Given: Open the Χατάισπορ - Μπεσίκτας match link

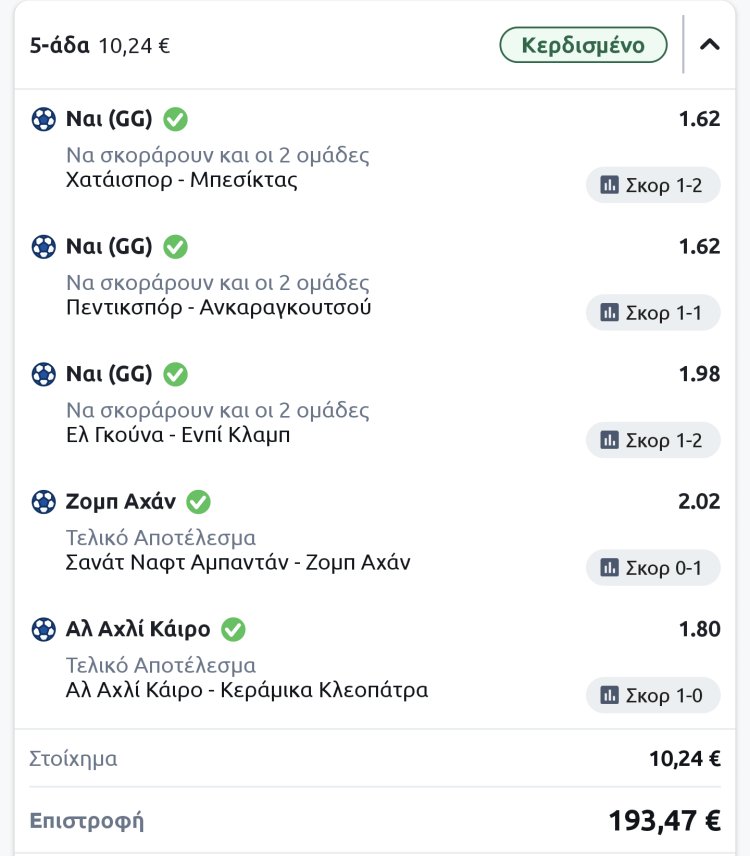Looking at the screenshot, I should [181, 181].
